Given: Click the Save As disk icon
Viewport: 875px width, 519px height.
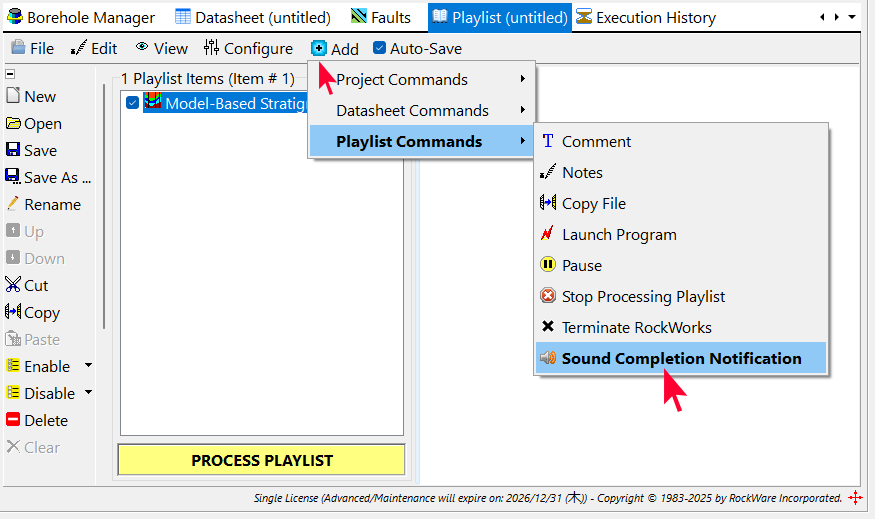Looking at the screenshot, I should tap(13, 177).
